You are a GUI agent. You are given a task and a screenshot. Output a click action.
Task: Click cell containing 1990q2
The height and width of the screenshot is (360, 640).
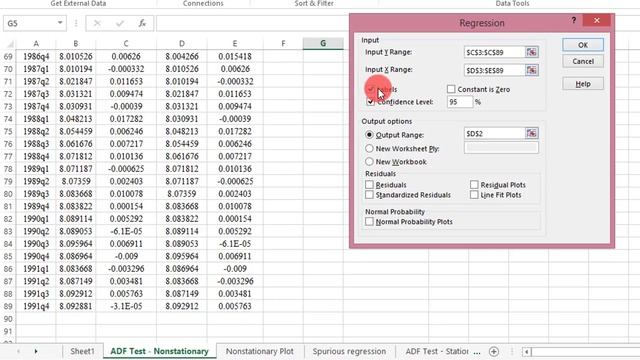[x=36, y=231]
